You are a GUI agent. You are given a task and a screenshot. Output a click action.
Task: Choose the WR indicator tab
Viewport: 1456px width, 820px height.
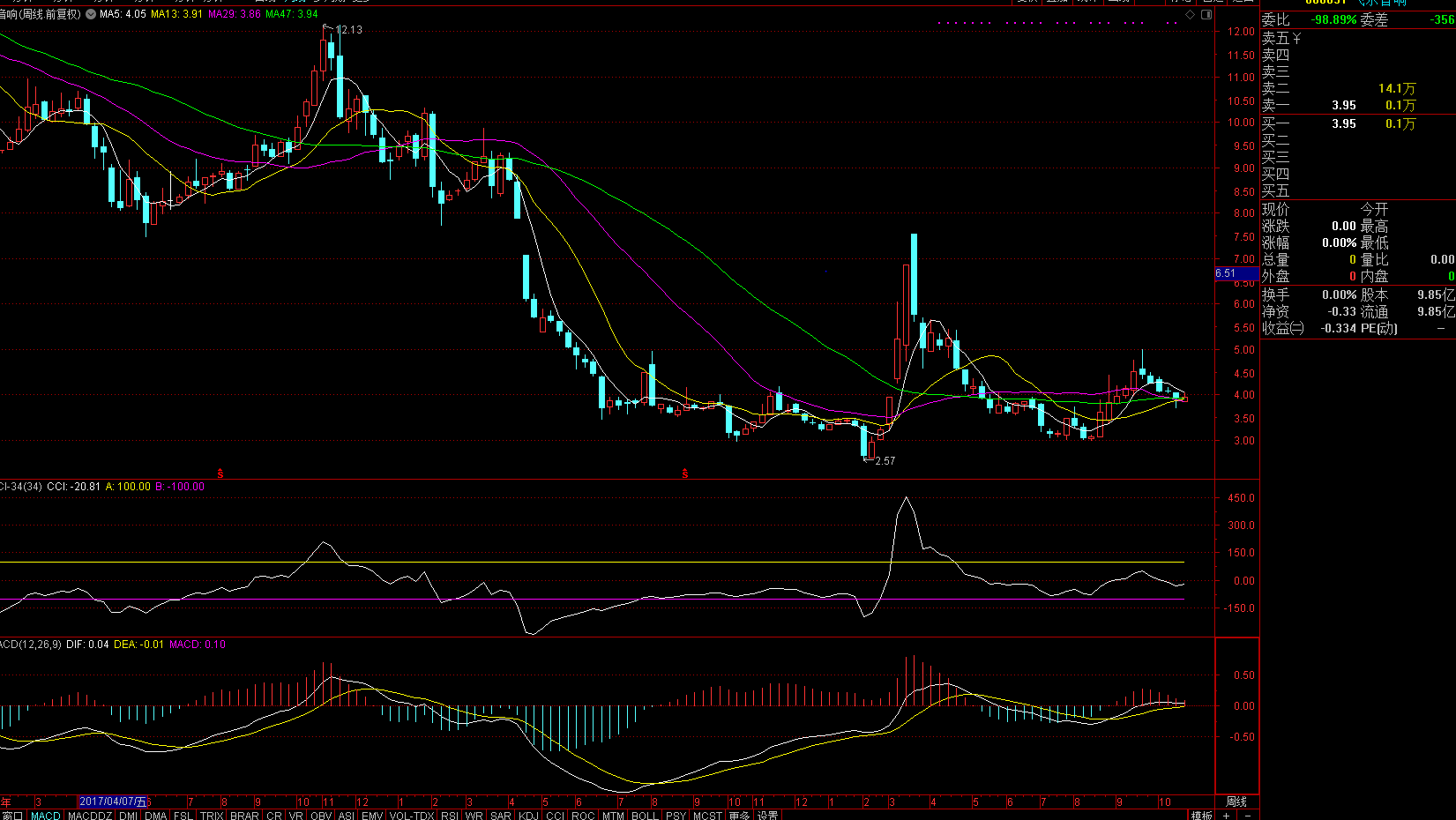pos(474,815)
